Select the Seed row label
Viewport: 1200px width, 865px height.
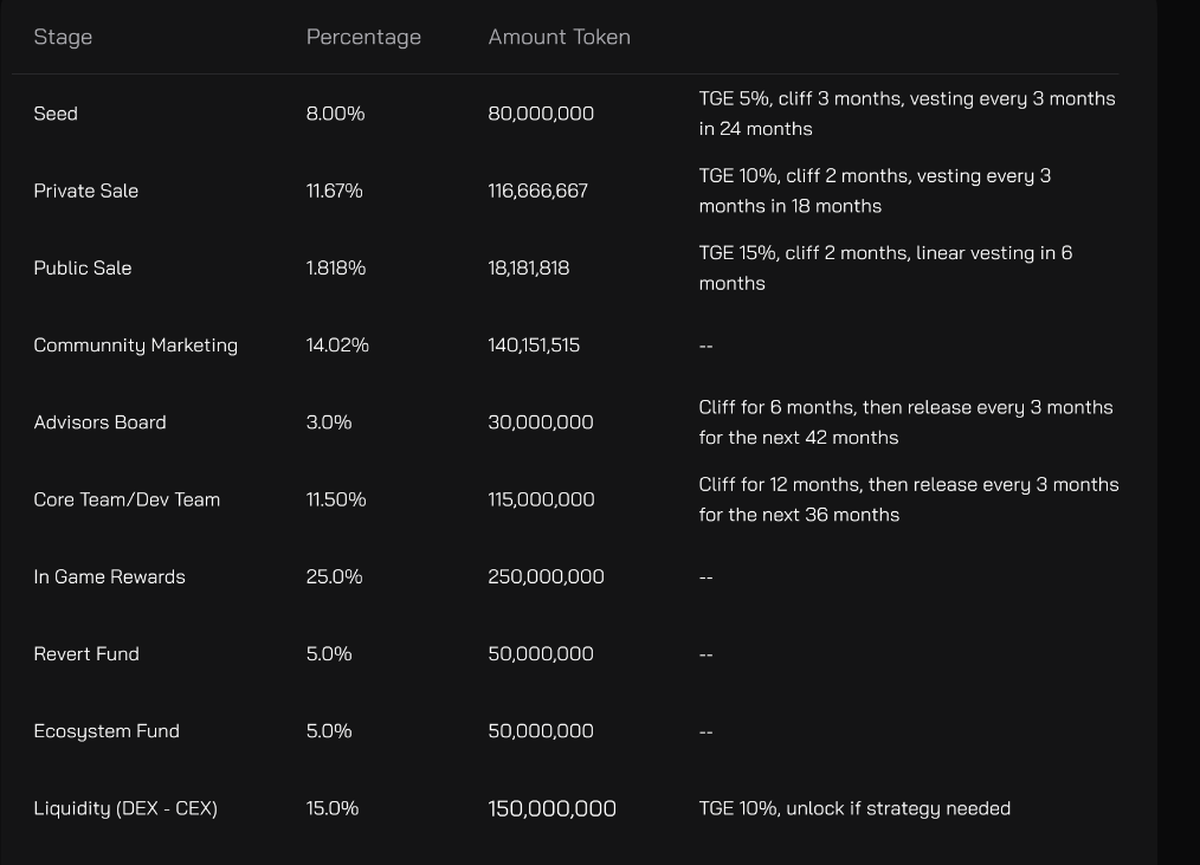coord(56,114)
